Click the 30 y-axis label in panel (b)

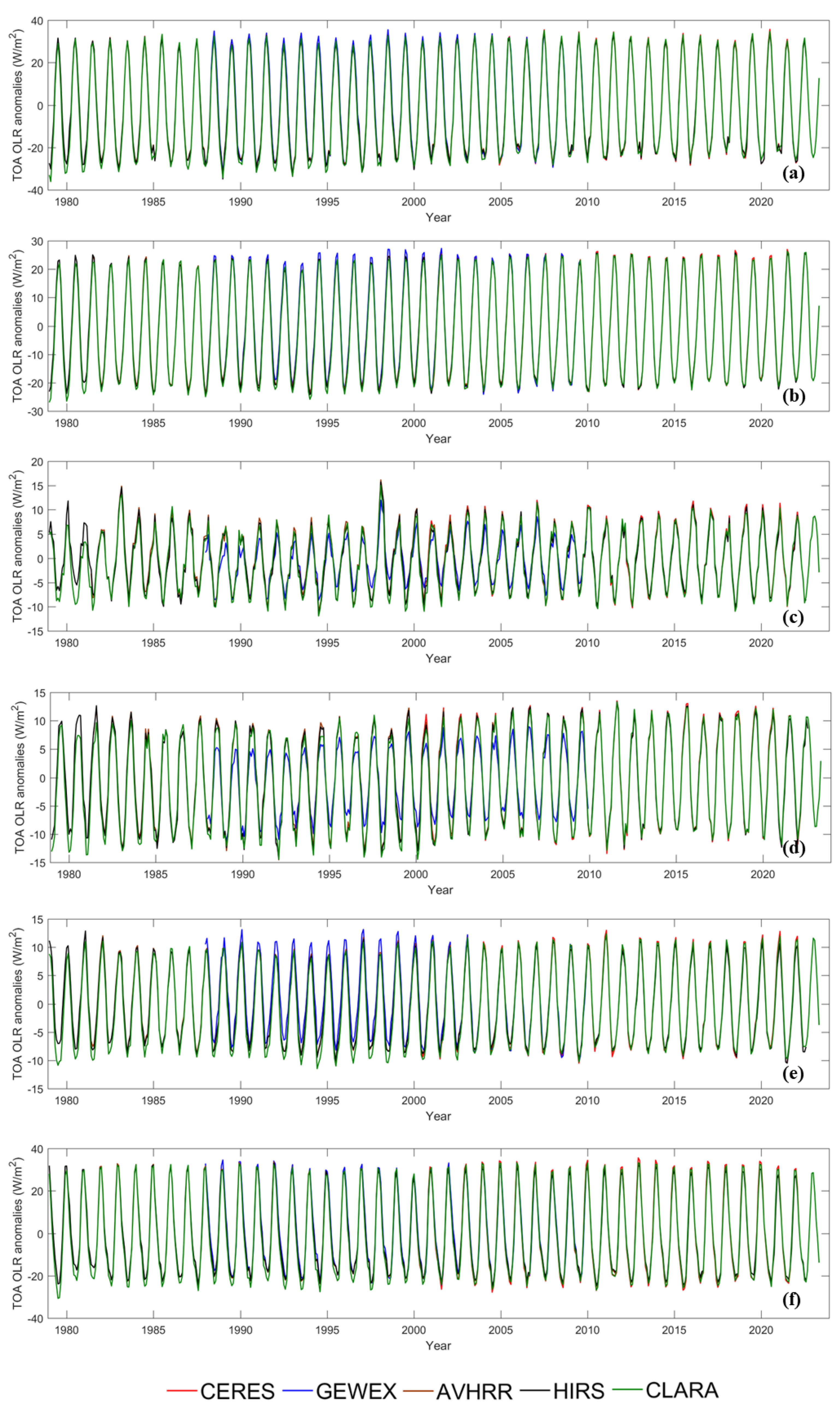coord(37,242)
